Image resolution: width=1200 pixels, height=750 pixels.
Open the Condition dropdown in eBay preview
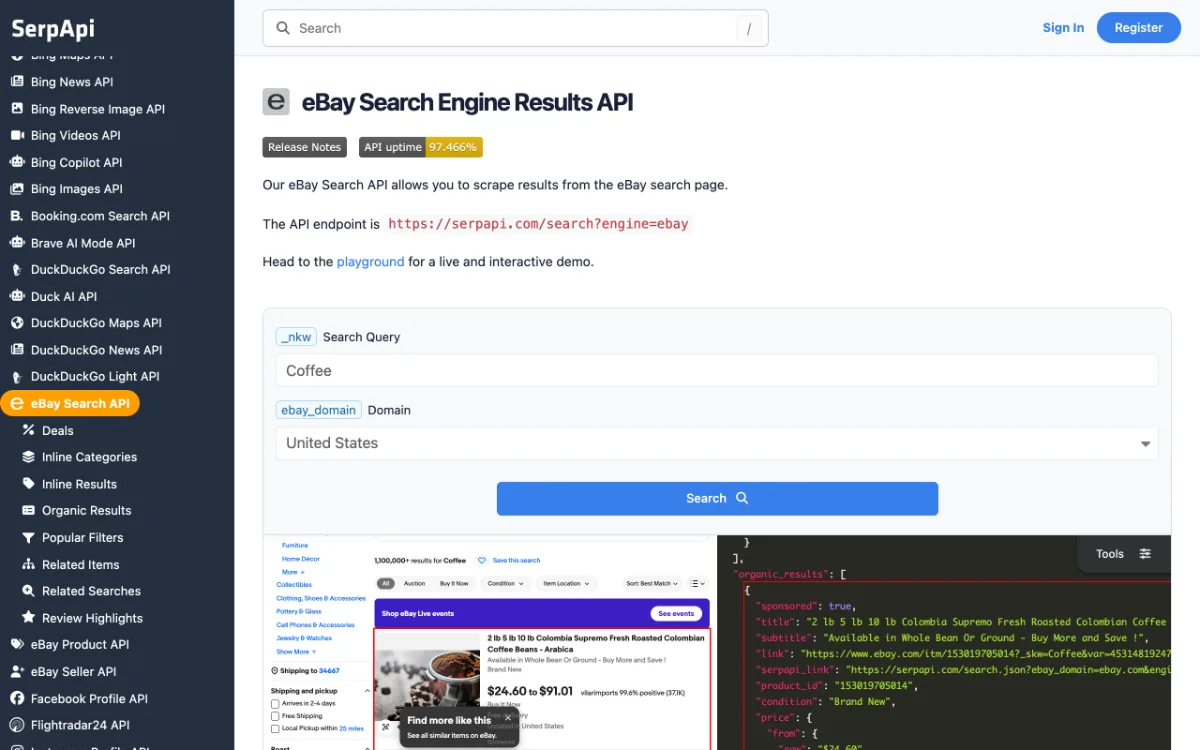click(x=505, y=583)
